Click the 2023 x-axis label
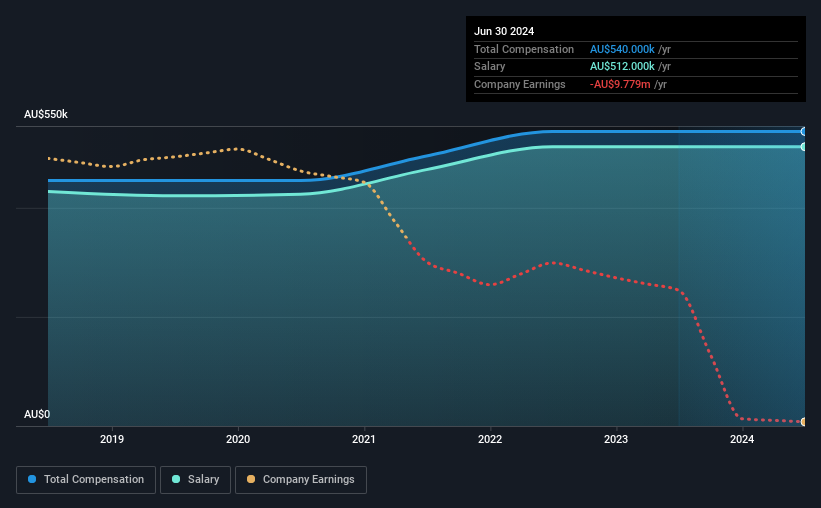The height and width of the screenshot is (508, 821). click(x=616, y=439)
